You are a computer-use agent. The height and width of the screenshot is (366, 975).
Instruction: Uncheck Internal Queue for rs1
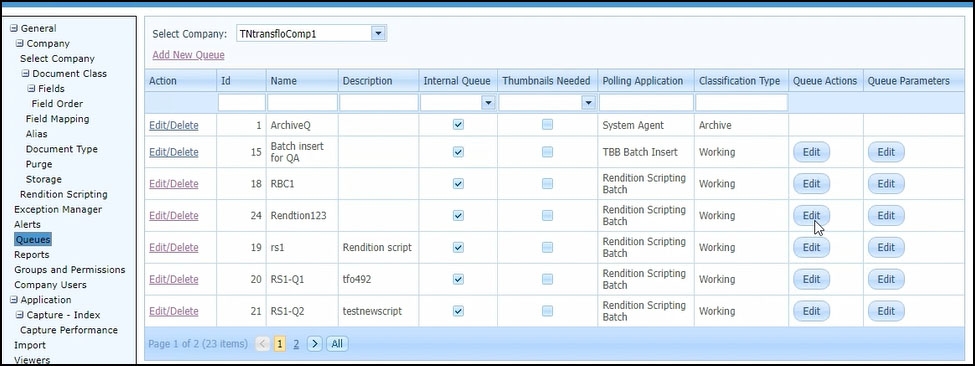(458, 247)
